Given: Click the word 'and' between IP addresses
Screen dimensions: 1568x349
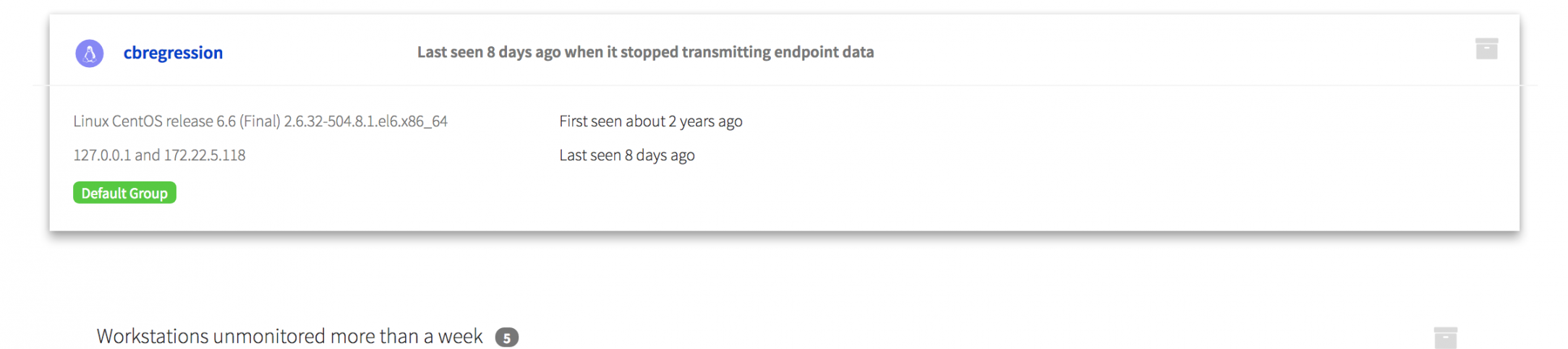Looking at the screenshot, I should (148, 155).
